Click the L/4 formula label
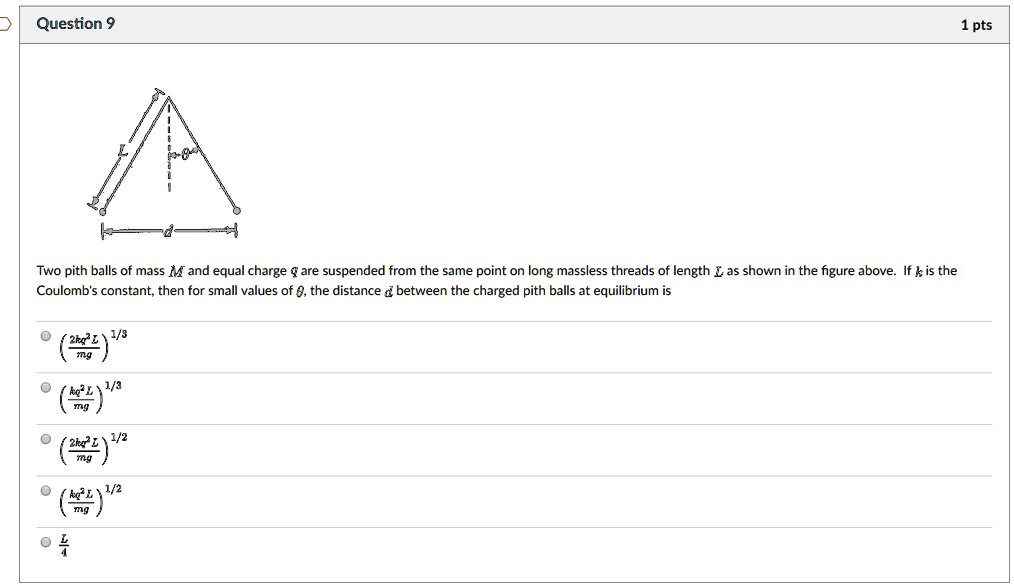 [x=63, y=543]
